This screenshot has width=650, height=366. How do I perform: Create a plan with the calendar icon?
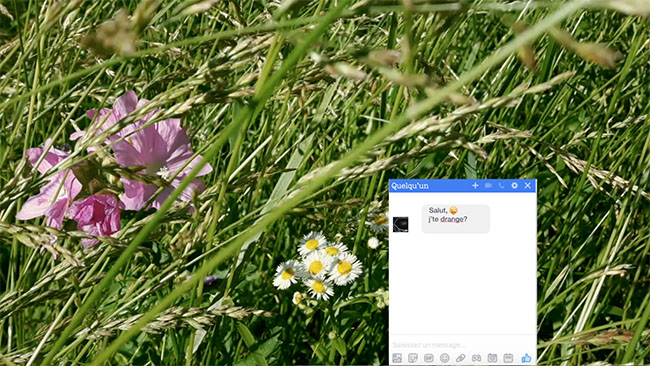(x=508, y=358)
